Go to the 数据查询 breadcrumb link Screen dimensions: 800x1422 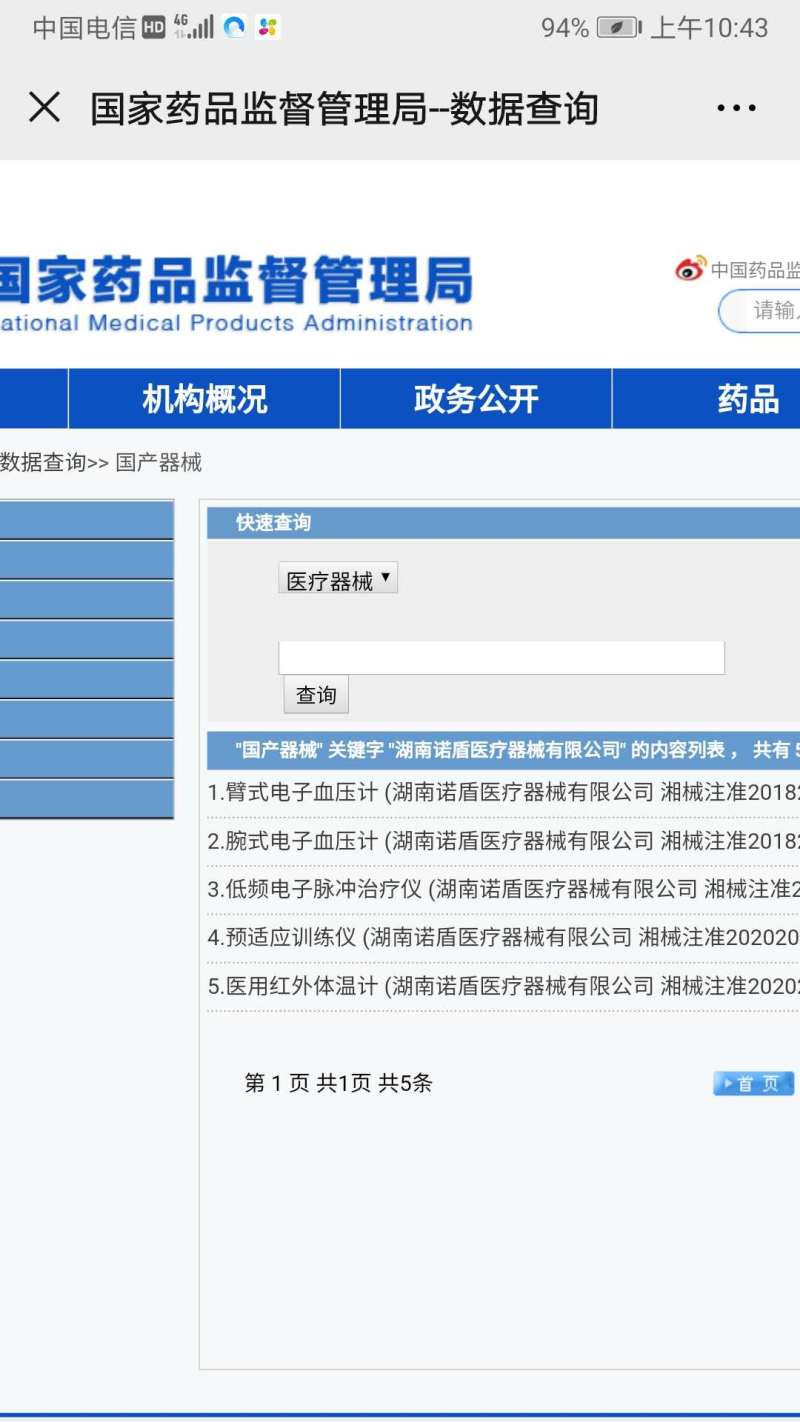click(42, 462)
